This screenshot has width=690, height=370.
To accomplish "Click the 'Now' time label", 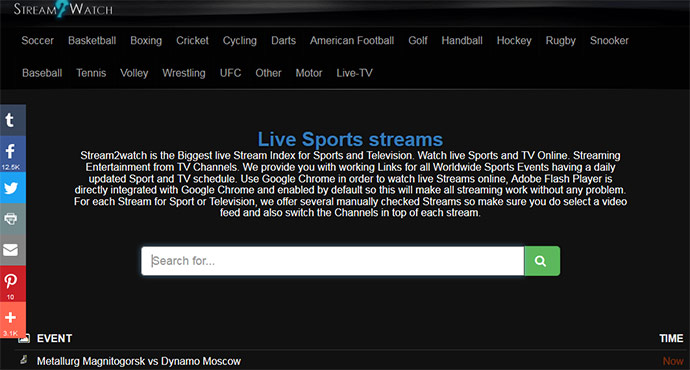I will point(673,361).
